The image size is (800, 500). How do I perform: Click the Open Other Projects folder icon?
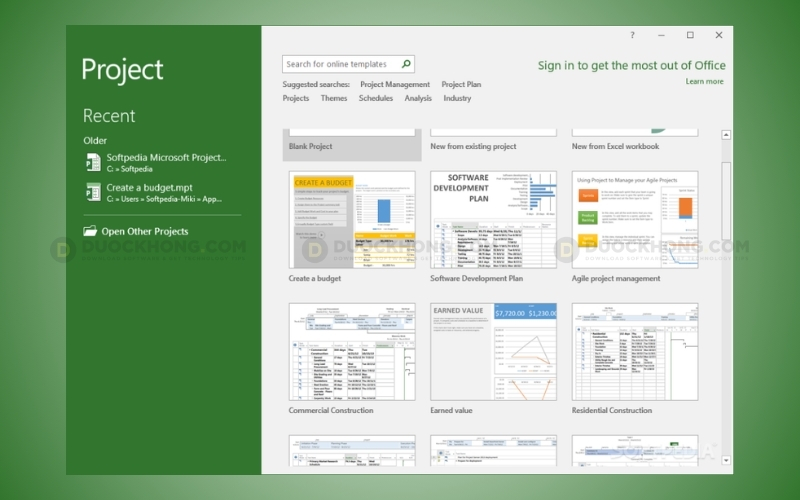91,231
